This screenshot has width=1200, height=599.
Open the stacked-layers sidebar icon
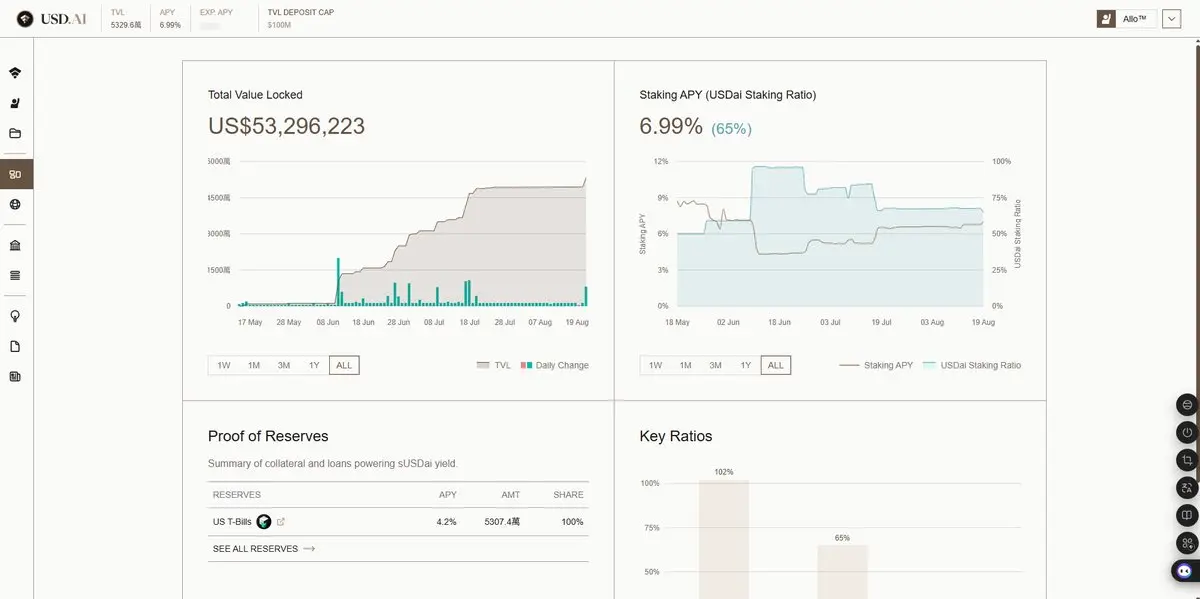pyautogui.click(x=15, y=275)
